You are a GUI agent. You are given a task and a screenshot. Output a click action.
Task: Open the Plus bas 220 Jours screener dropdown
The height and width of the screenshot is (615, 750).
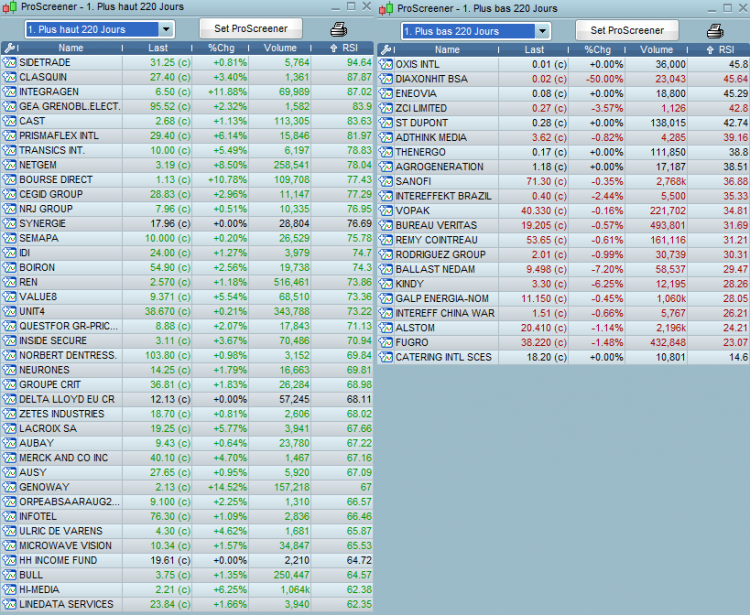[x=476, y=31]
